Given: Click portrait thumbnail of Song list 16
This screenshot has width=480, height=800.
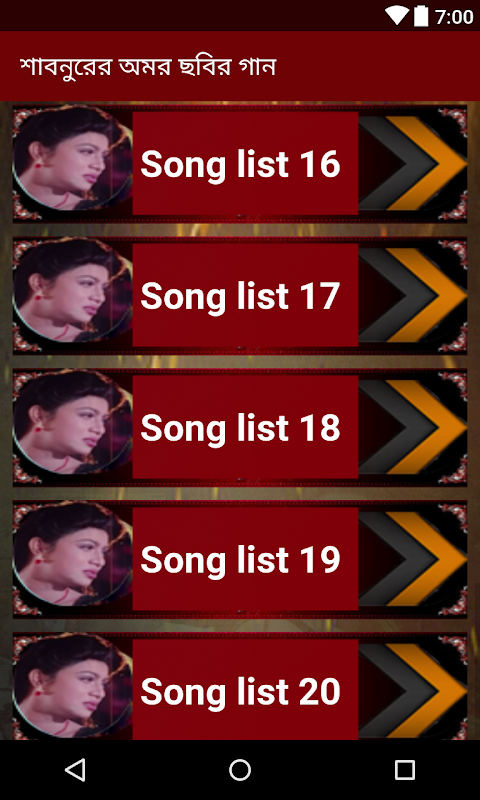Looking at the screenshot, I should pos(72,158).
